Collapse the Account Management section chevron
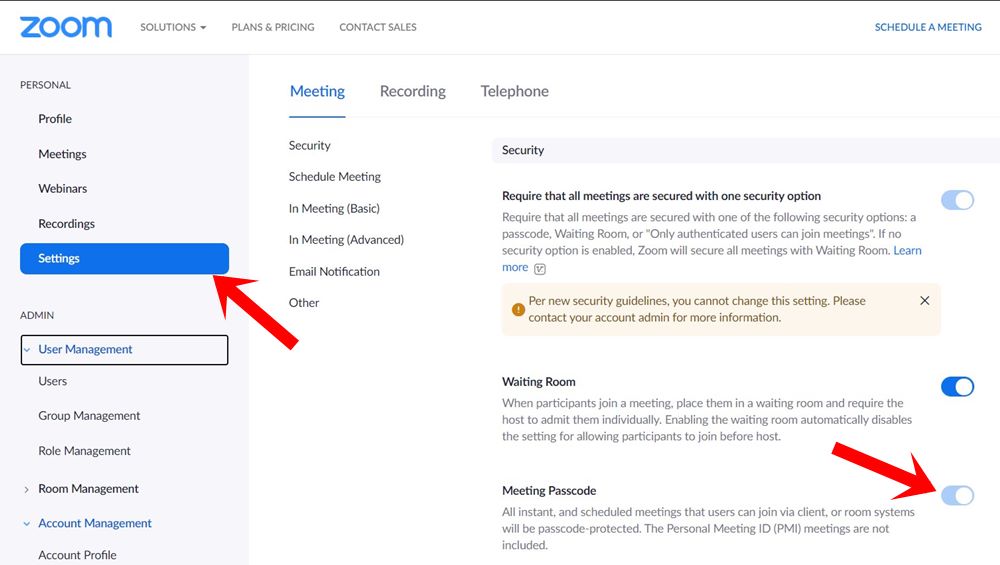This screenshot has width=1000, height=565. [27, 524]
